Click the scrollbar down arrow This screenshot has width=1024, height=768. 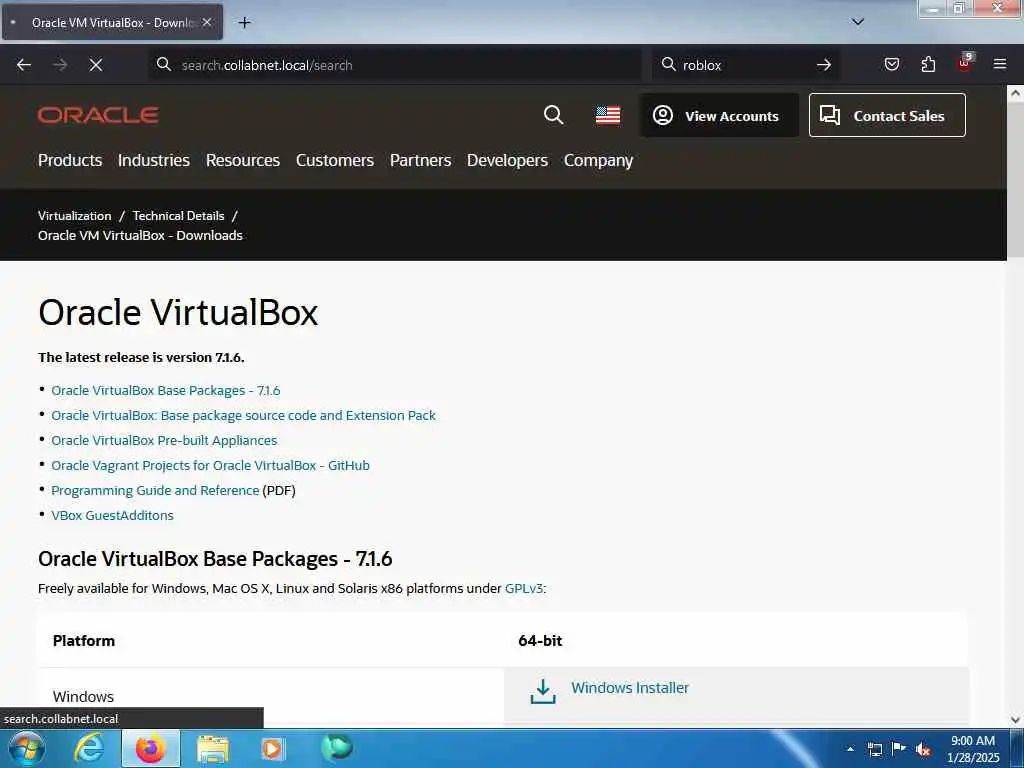click(x=1016, y=720)
